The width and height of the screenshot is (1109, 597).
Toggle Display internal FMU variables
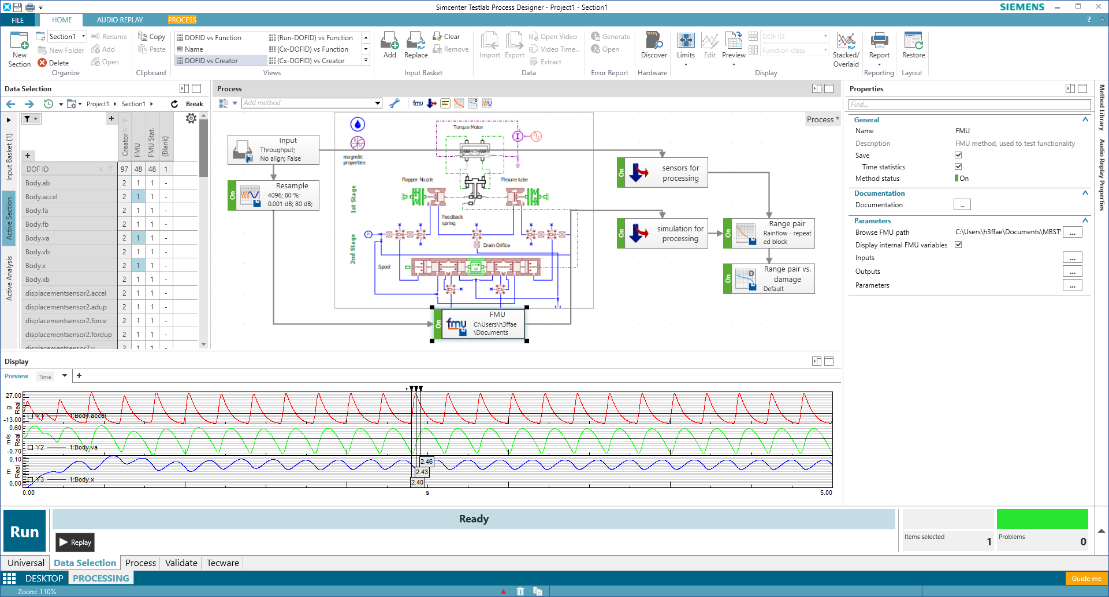(958, 246)
